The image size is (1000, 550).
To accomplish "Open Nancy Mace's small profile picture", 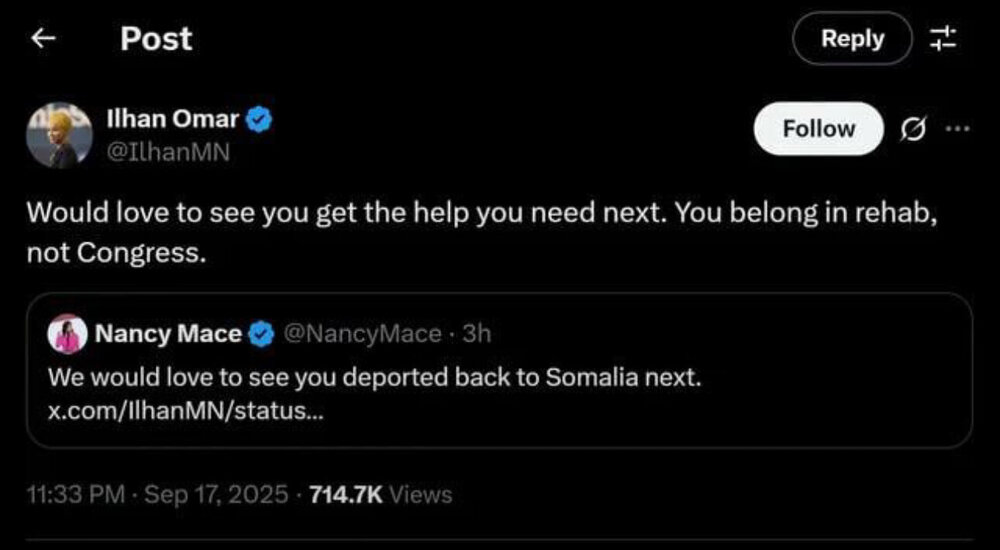I will pos(67,334).
